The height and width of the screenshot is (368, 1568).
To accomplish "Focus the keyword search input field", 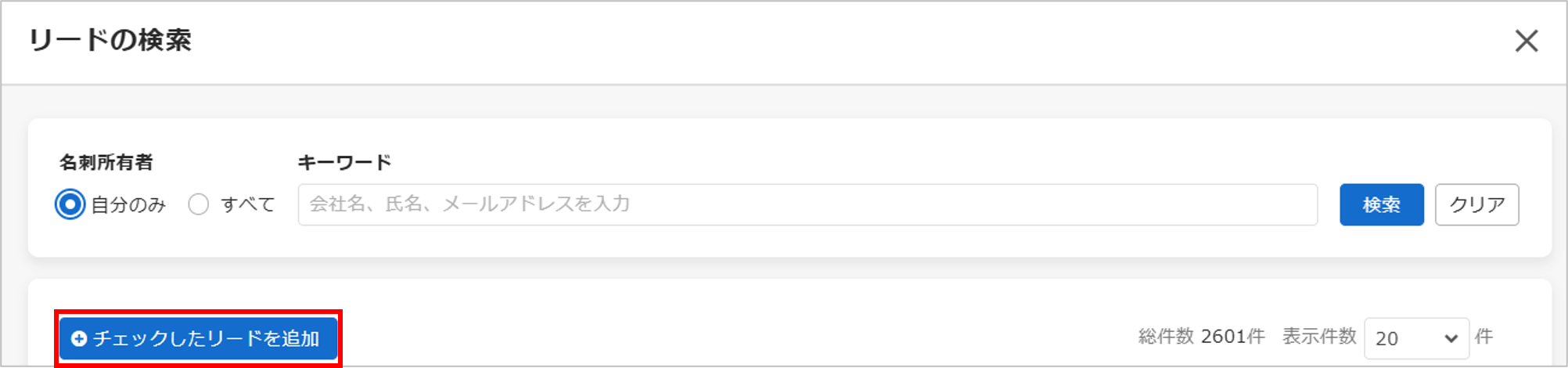I will [x=807, y=204].
